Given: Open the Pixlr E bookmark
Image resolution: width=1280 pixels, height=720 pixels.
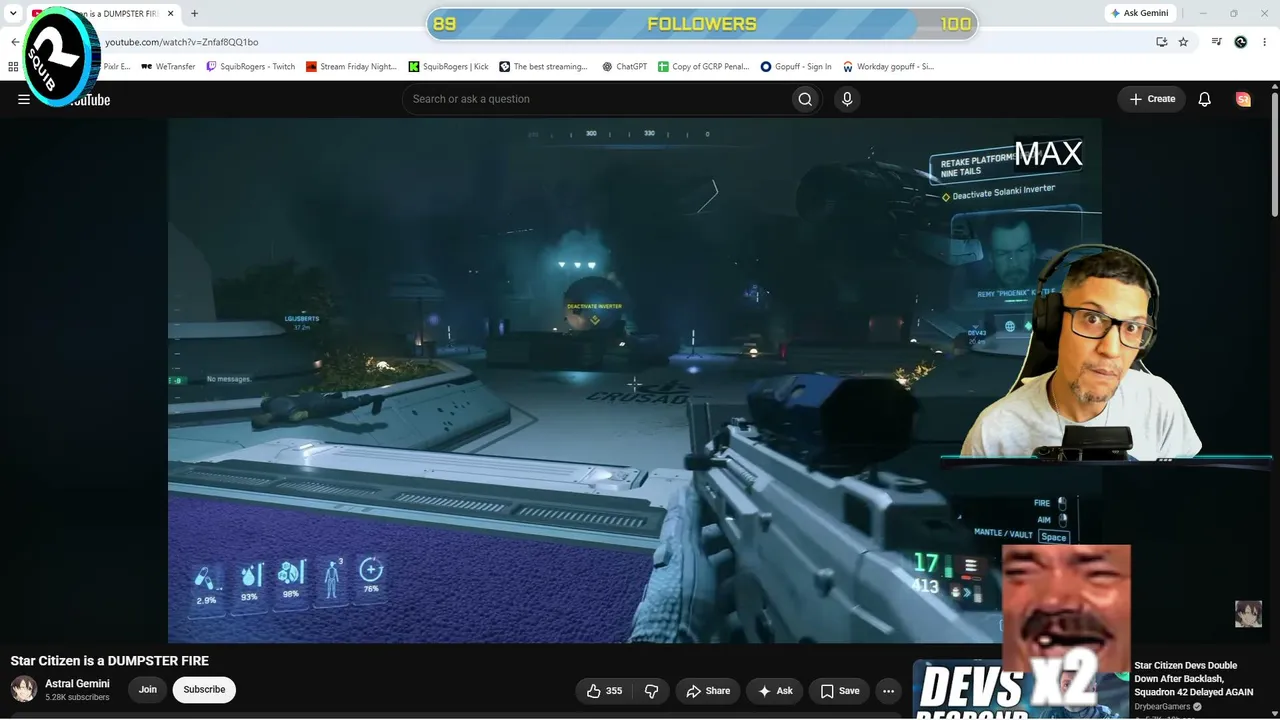Looking at the screenshot, I should point(115,67).
